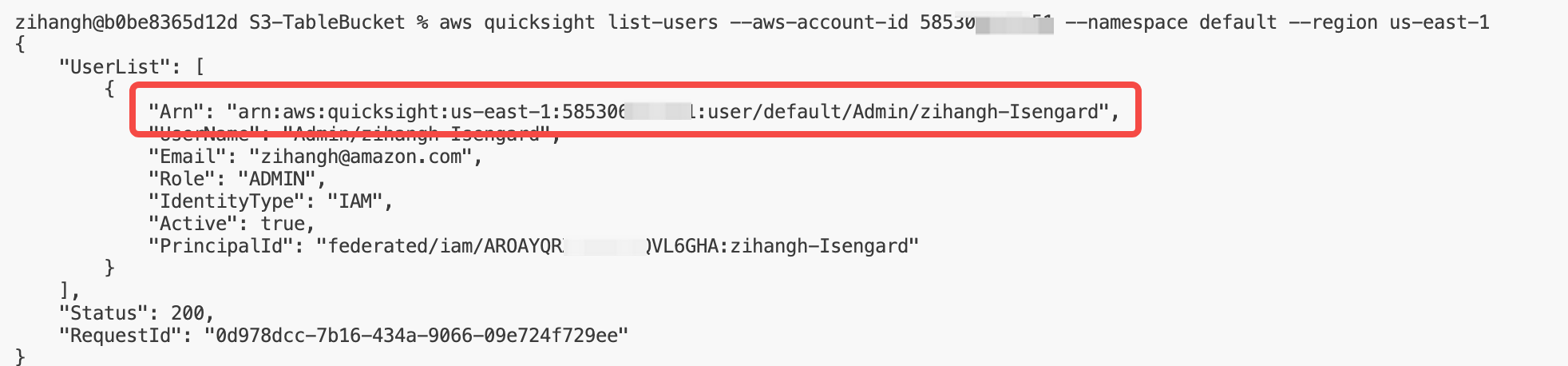Click the us-east-1 value after --region
The image size is (1568, 366).
1439,22
